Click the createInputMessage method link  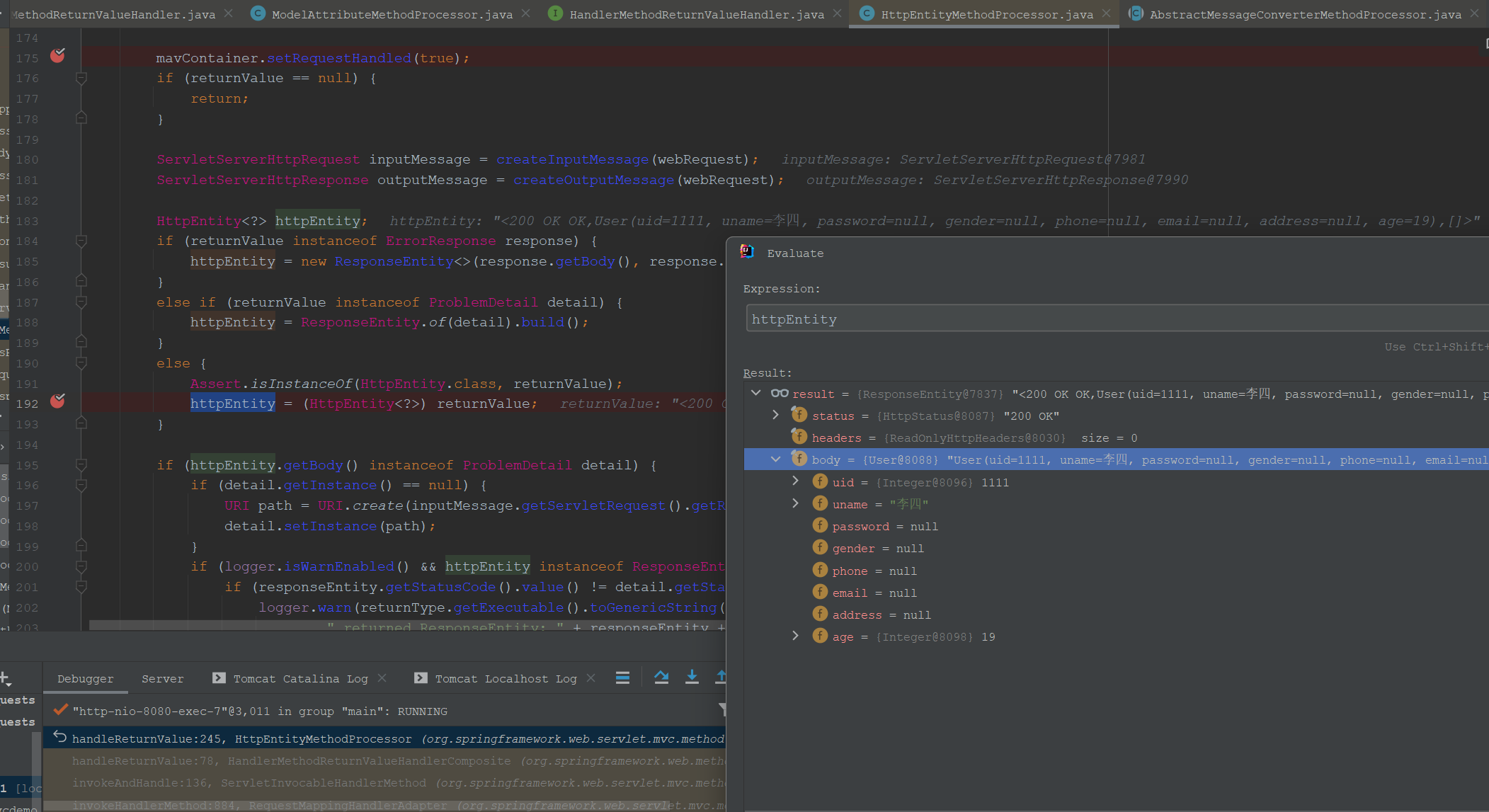pos(572,159)
